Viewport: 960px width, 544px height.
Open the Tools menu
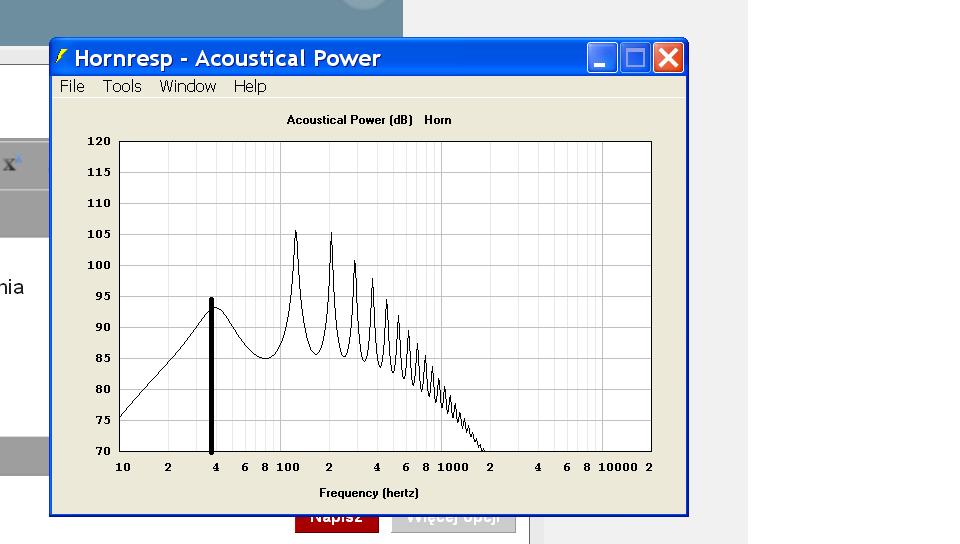(x=122, y=86)
